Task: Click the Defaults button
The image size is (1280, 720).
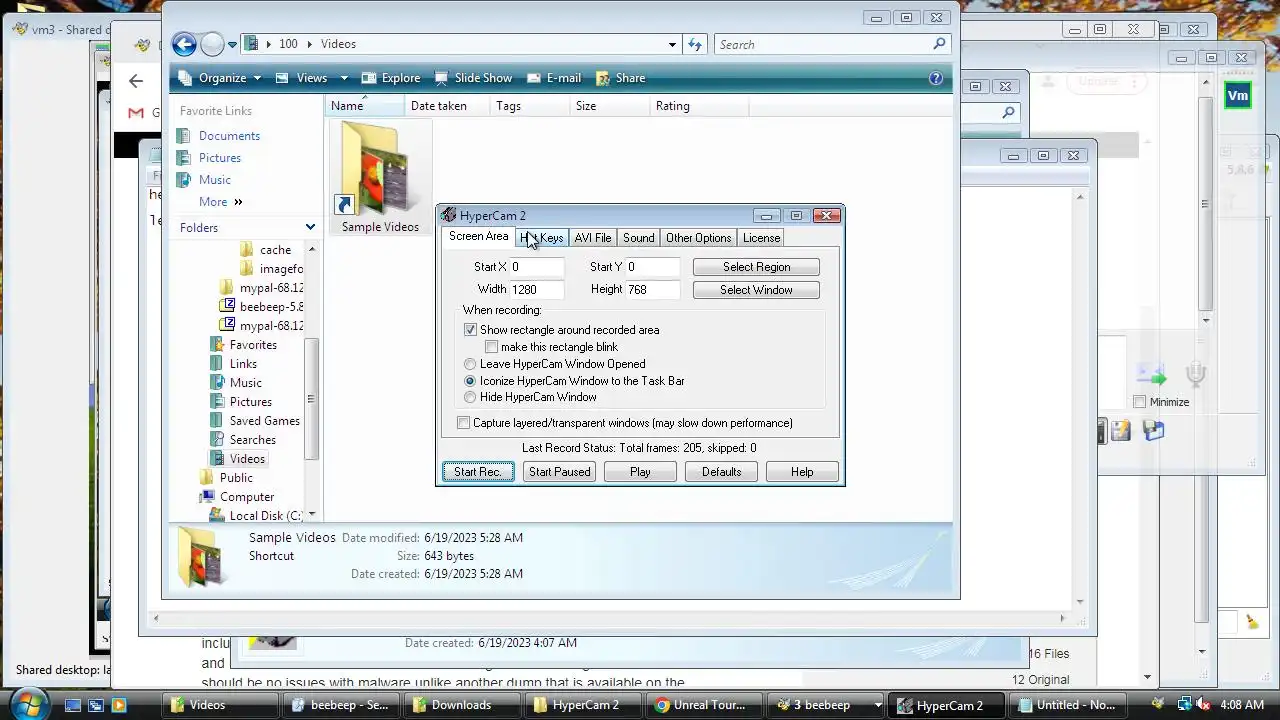Action: coord(721,472)
